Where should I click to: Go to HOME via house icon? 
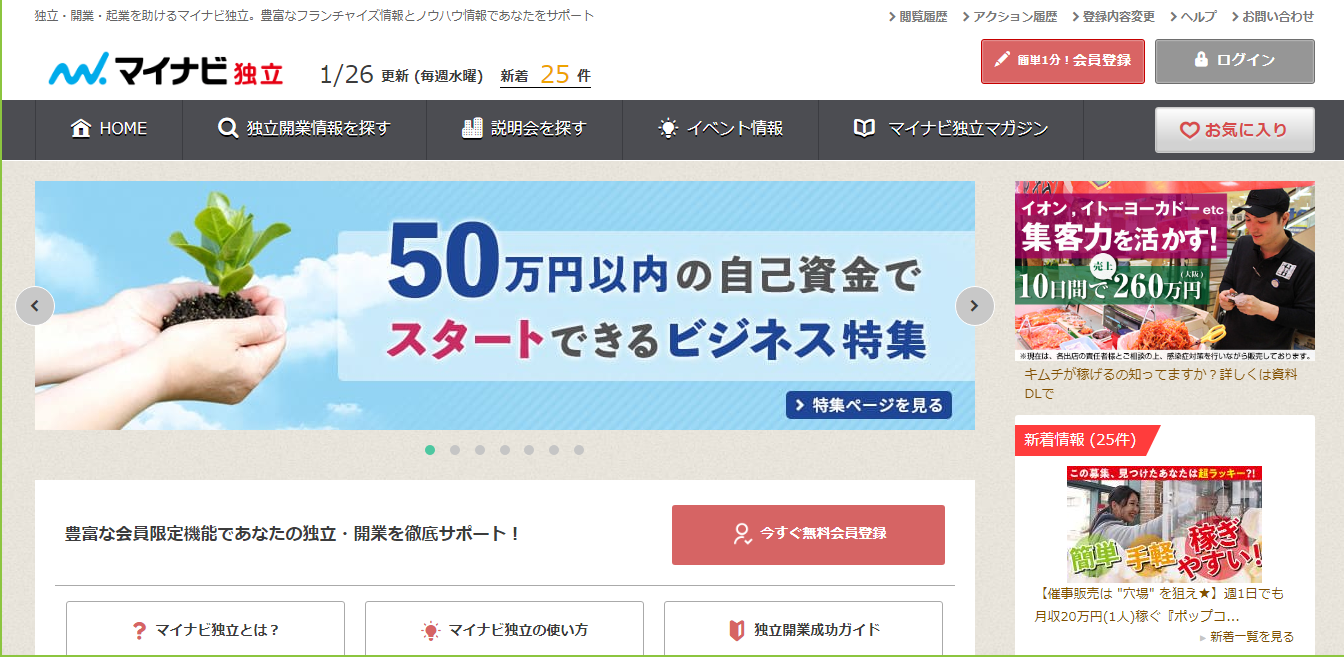pos(81,129)
